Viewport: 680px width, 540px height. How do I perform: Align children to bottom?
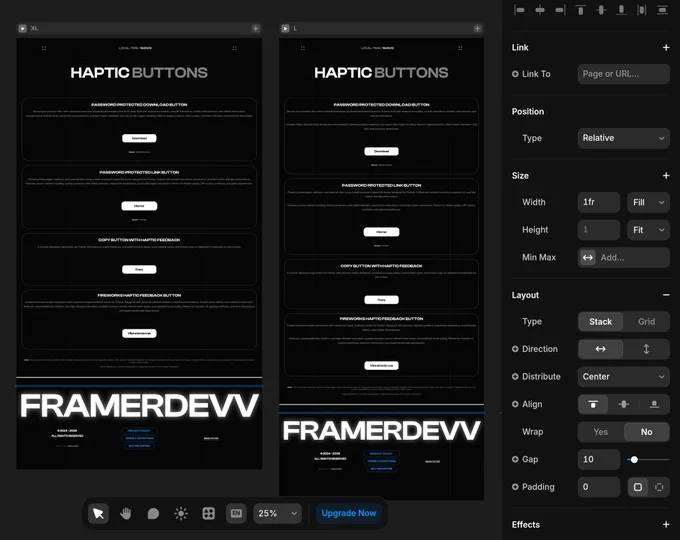click(654, 404)
